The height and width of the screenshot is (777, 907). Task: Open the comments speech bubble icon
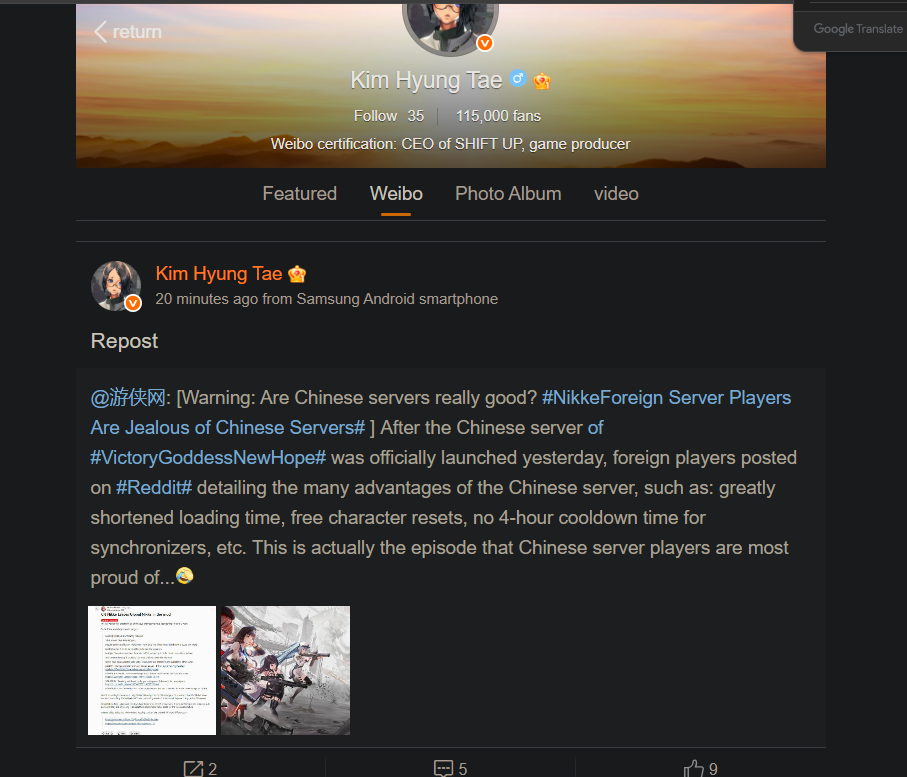(443, 768)
